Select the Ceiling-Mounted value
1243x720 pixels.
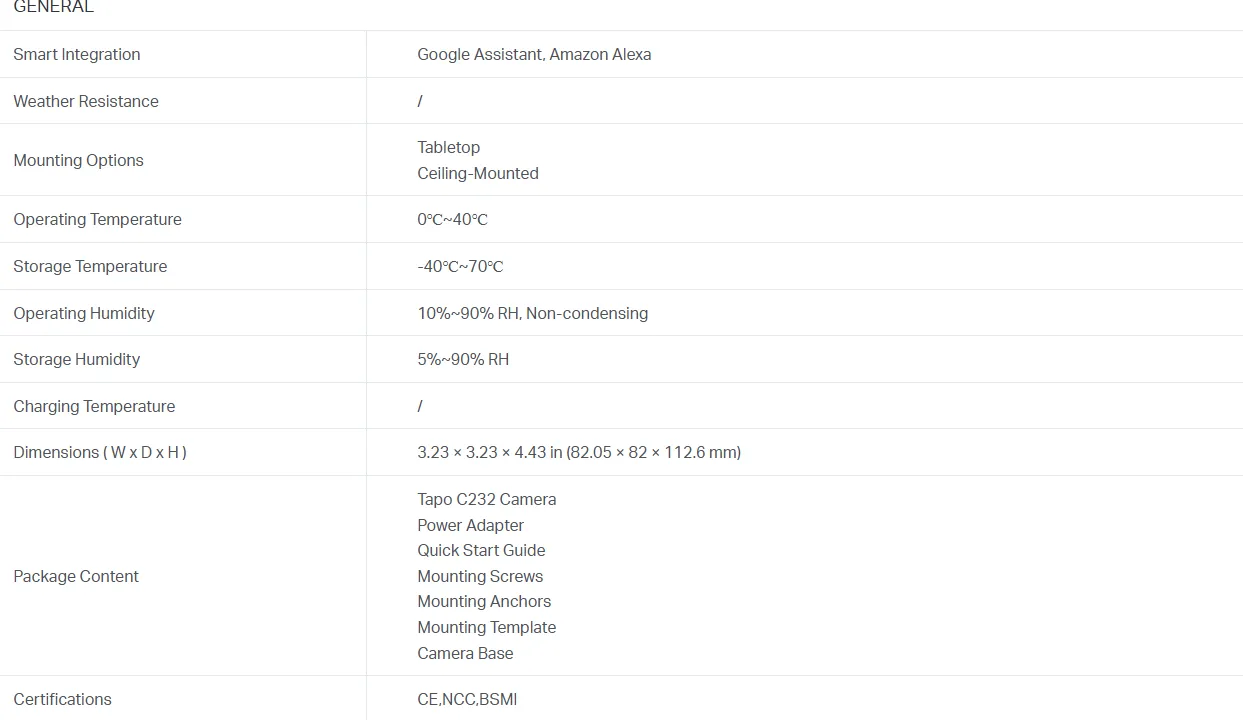(478, 173)
